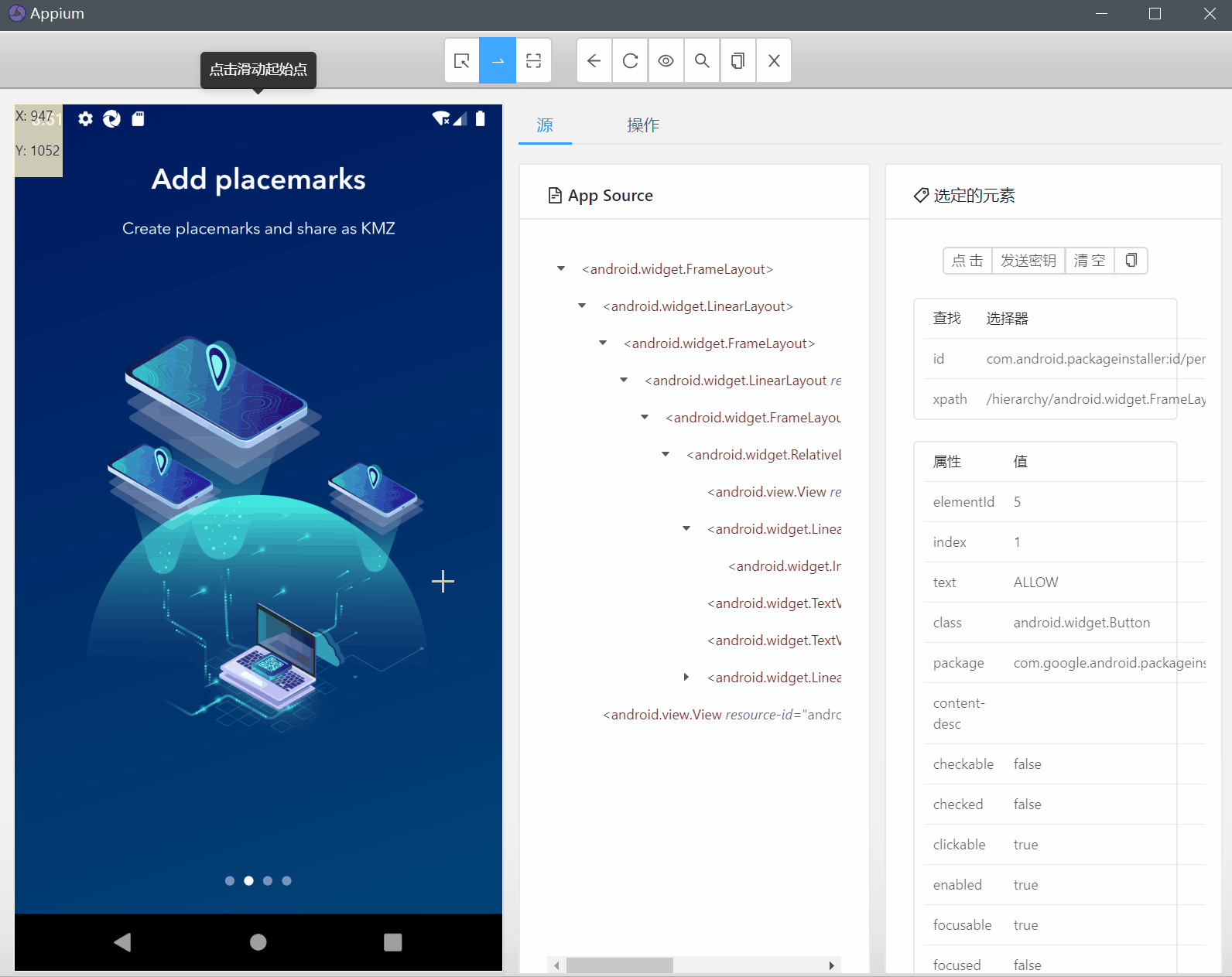
Task: Collapse the android.widget.Relative node arrow
Action: click(x=666, y=454)
